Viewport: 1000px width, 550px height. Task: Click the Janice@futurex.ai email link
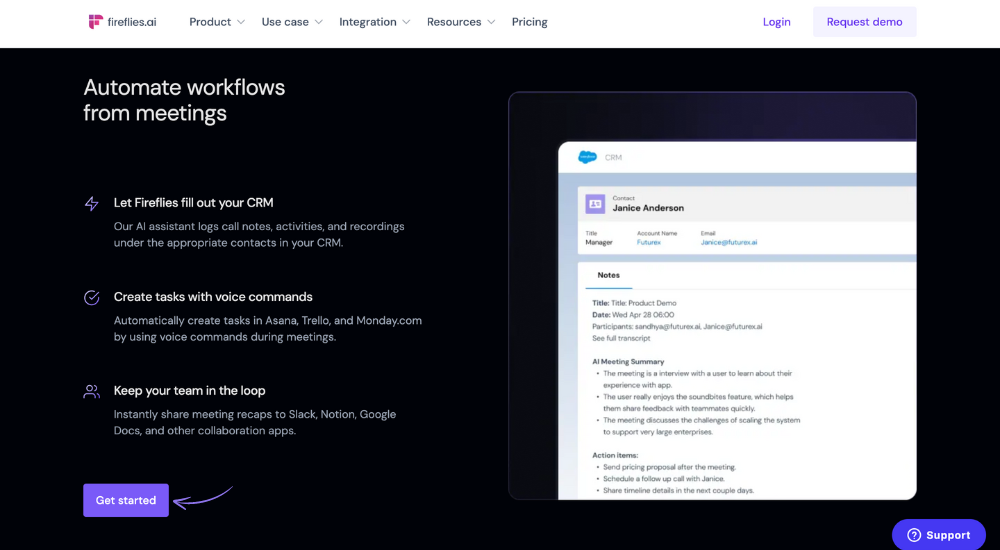pyautogui.click(x=729, y=242)
